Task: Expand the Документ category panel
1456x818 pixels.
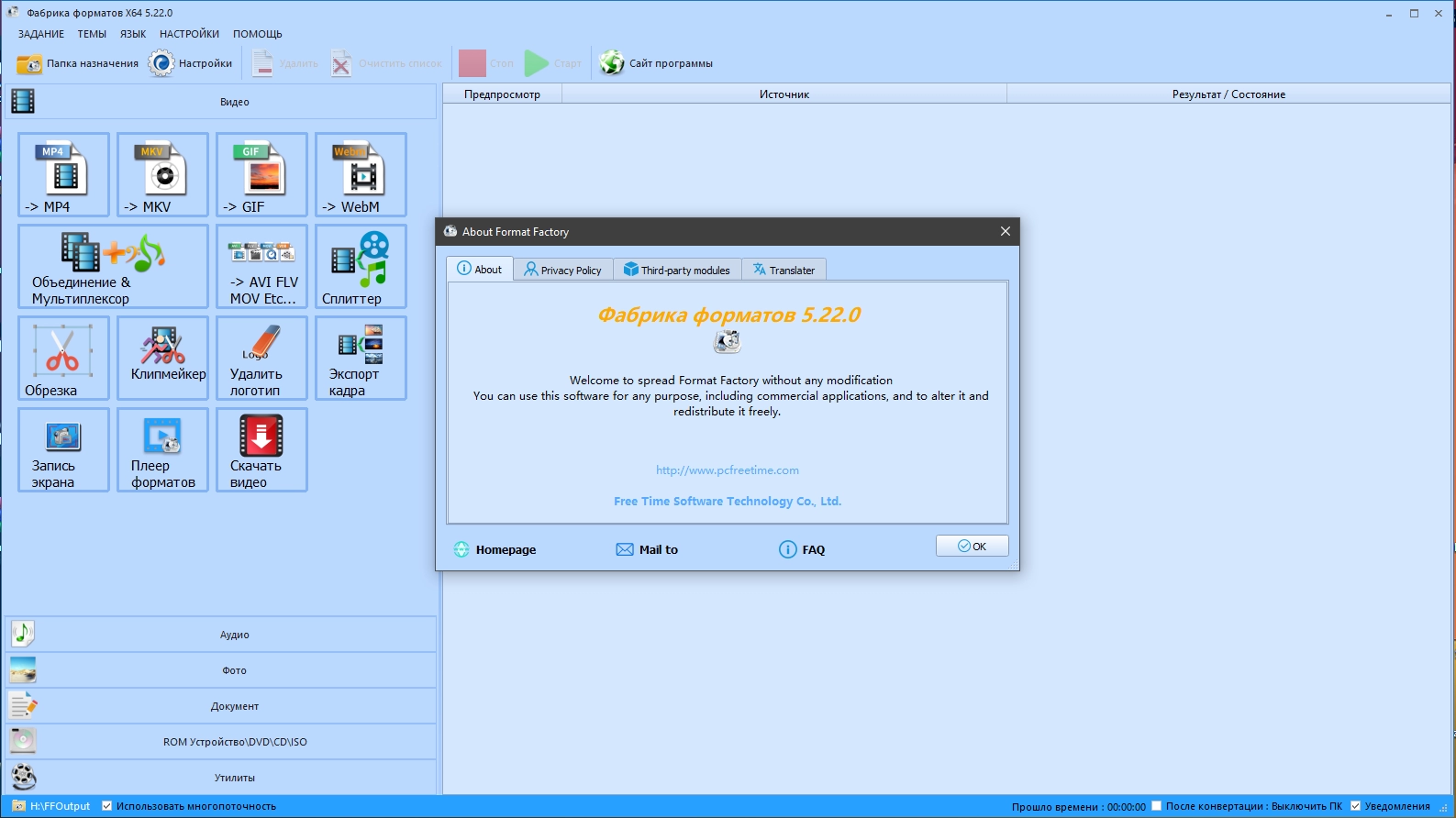Action: coord(220,706)
